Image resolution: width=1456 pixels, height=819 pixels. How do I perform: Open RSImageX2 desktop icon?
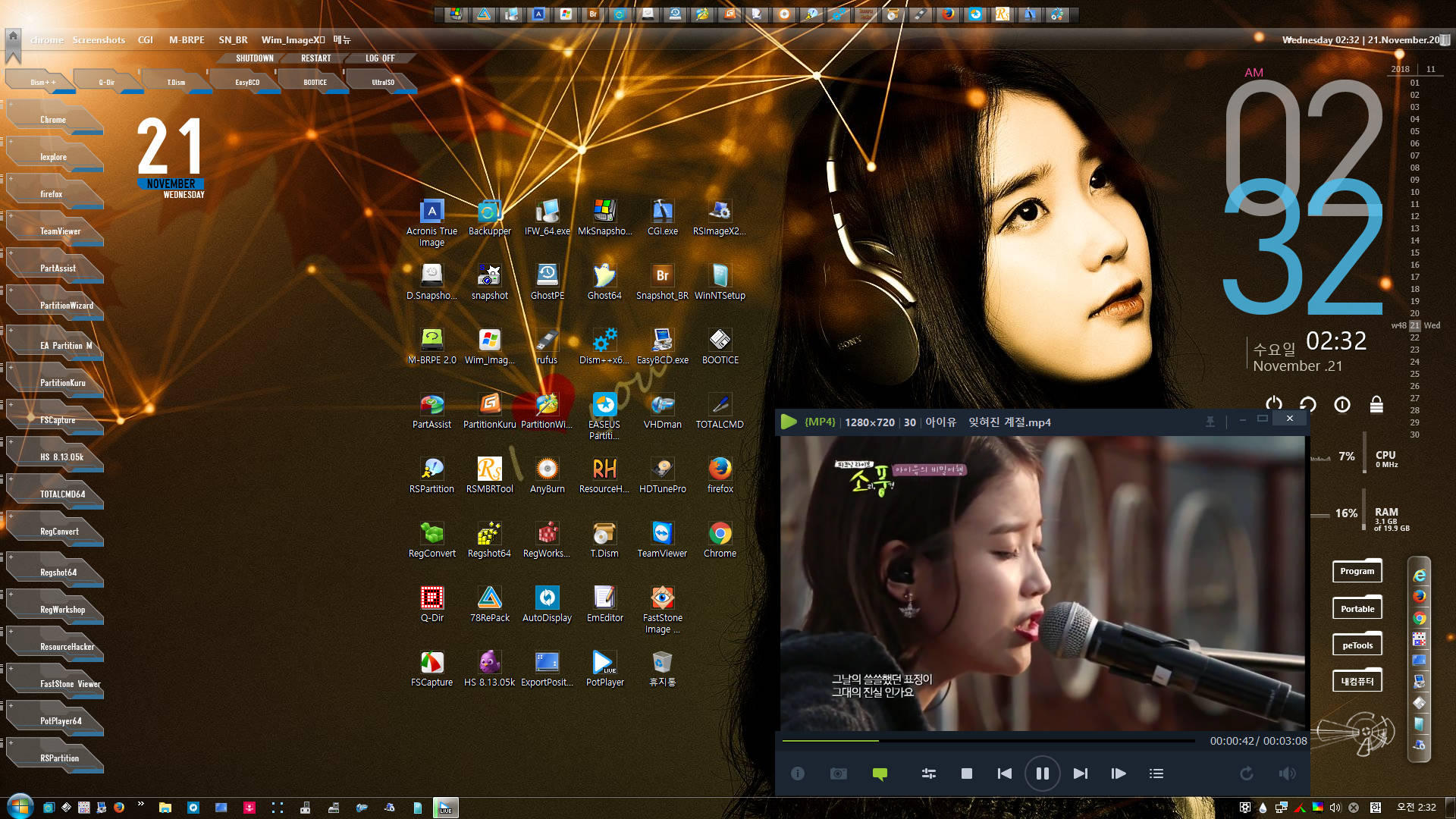(720, 218)
